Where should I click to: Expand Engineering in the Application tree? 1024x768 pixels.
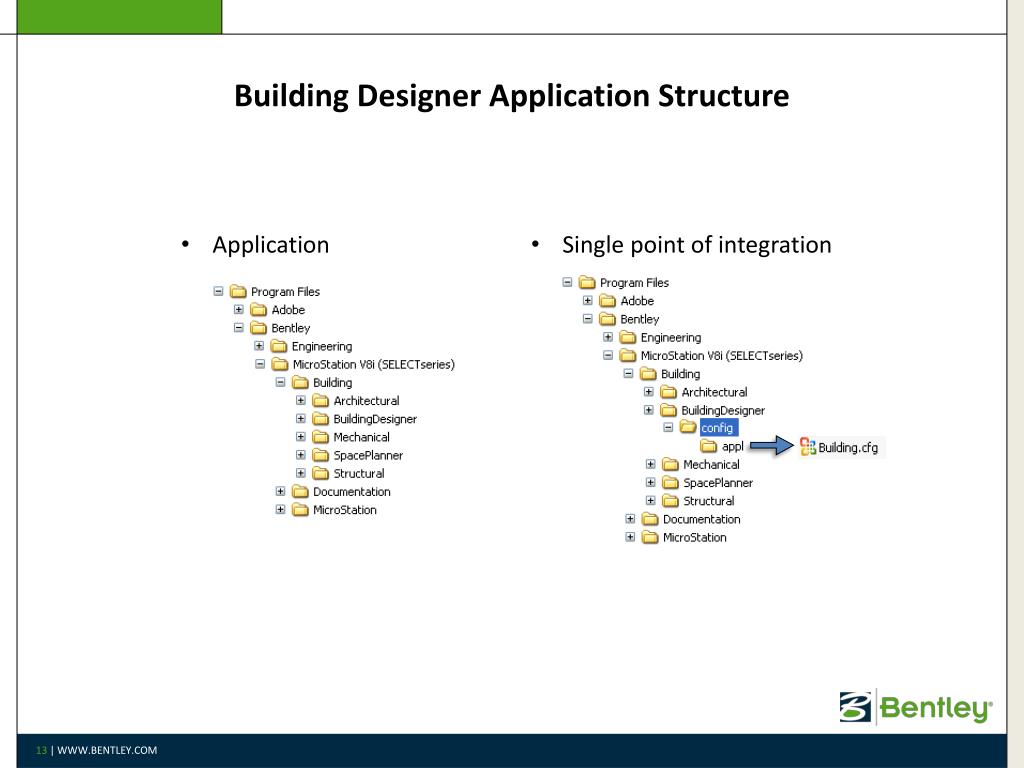[x=259, y=346]
